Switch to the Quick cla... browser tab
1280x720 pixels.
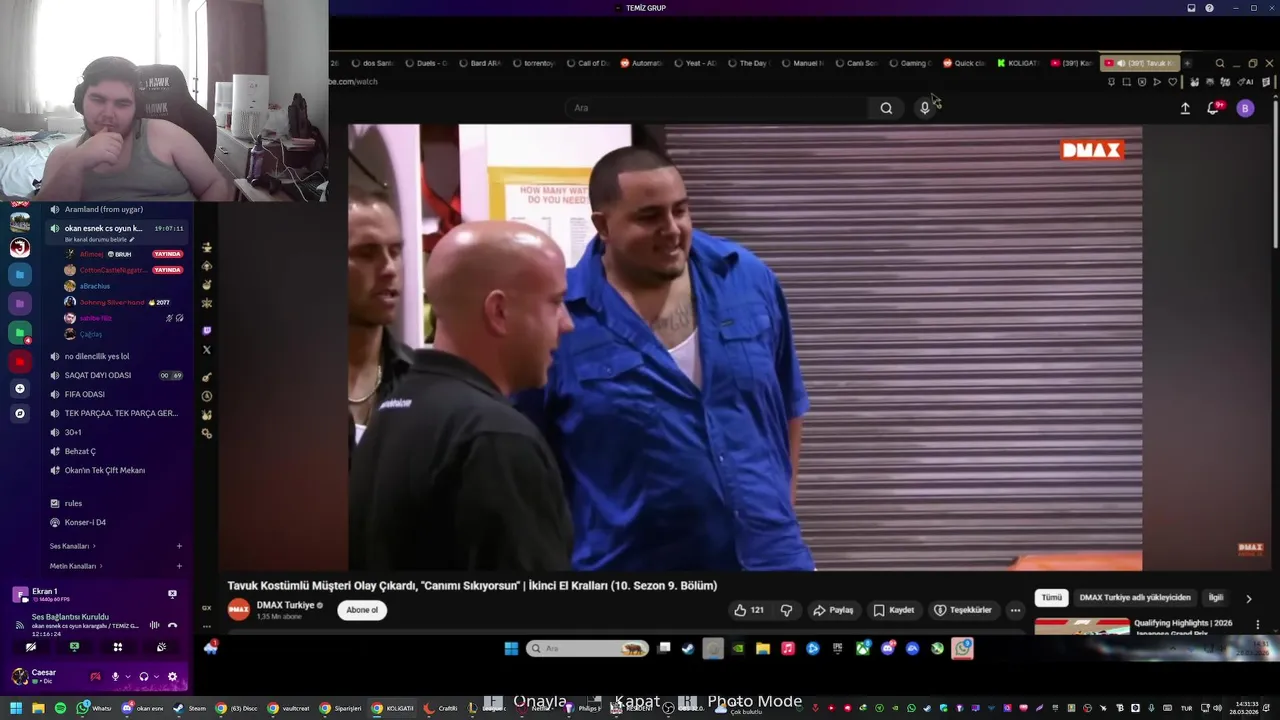pyautogui.click(x=964, y=63)
